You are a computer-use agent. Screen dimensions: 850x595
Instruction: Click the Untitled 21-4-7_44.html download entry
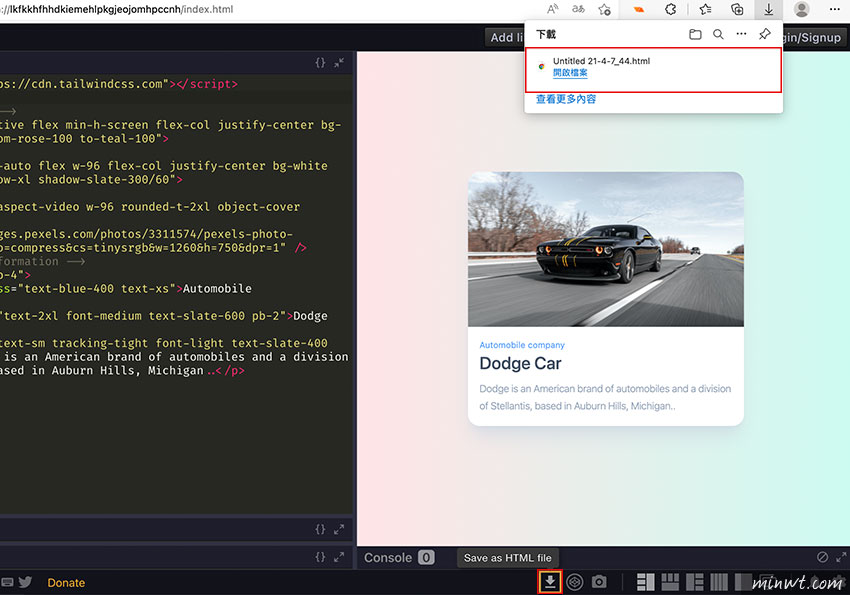[653, 70]
